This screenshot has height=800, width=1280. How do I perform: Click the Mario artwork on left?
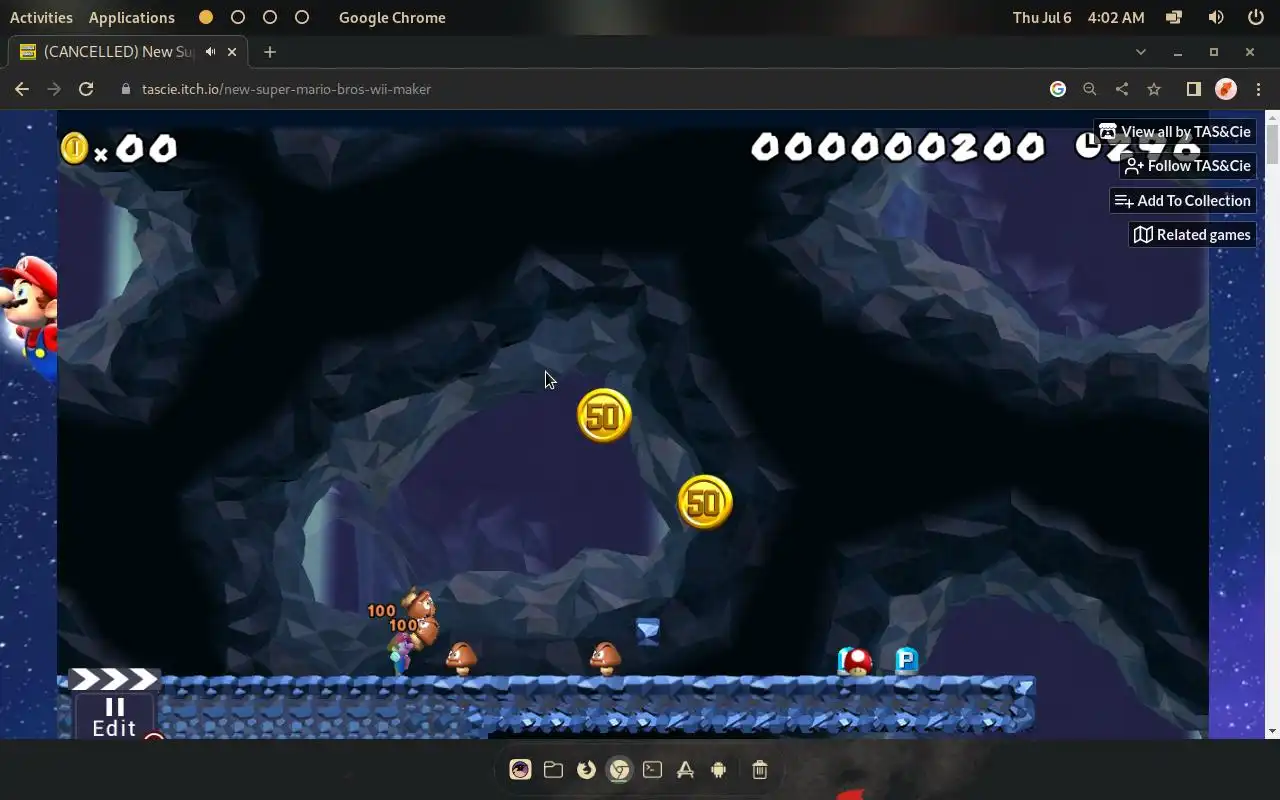point(29,317)
